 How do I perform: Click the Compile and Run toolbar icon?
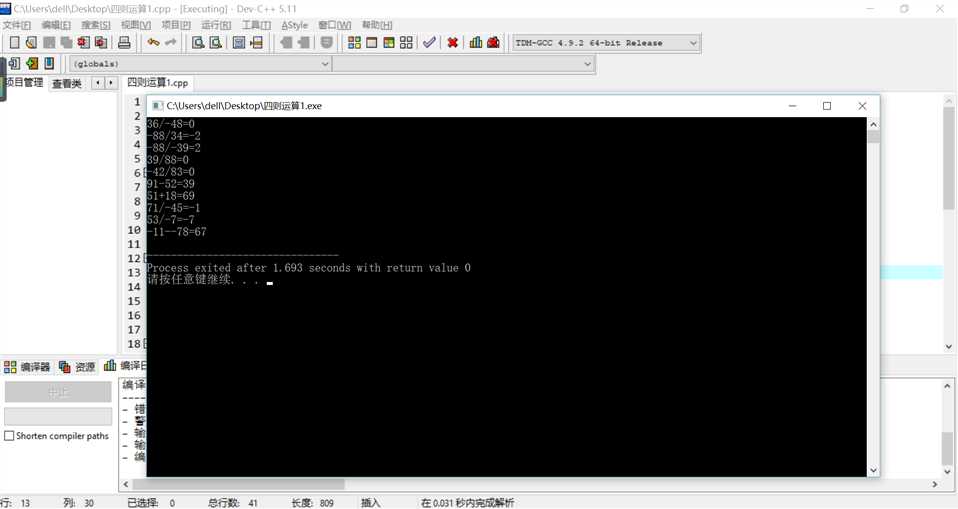click(389, 42)
